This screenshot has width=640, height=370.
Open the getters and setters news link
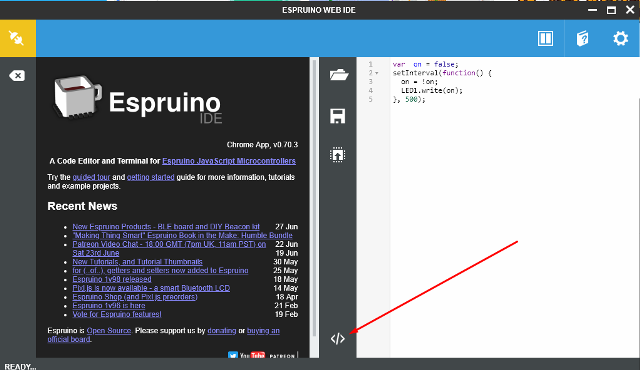[160, 270]
